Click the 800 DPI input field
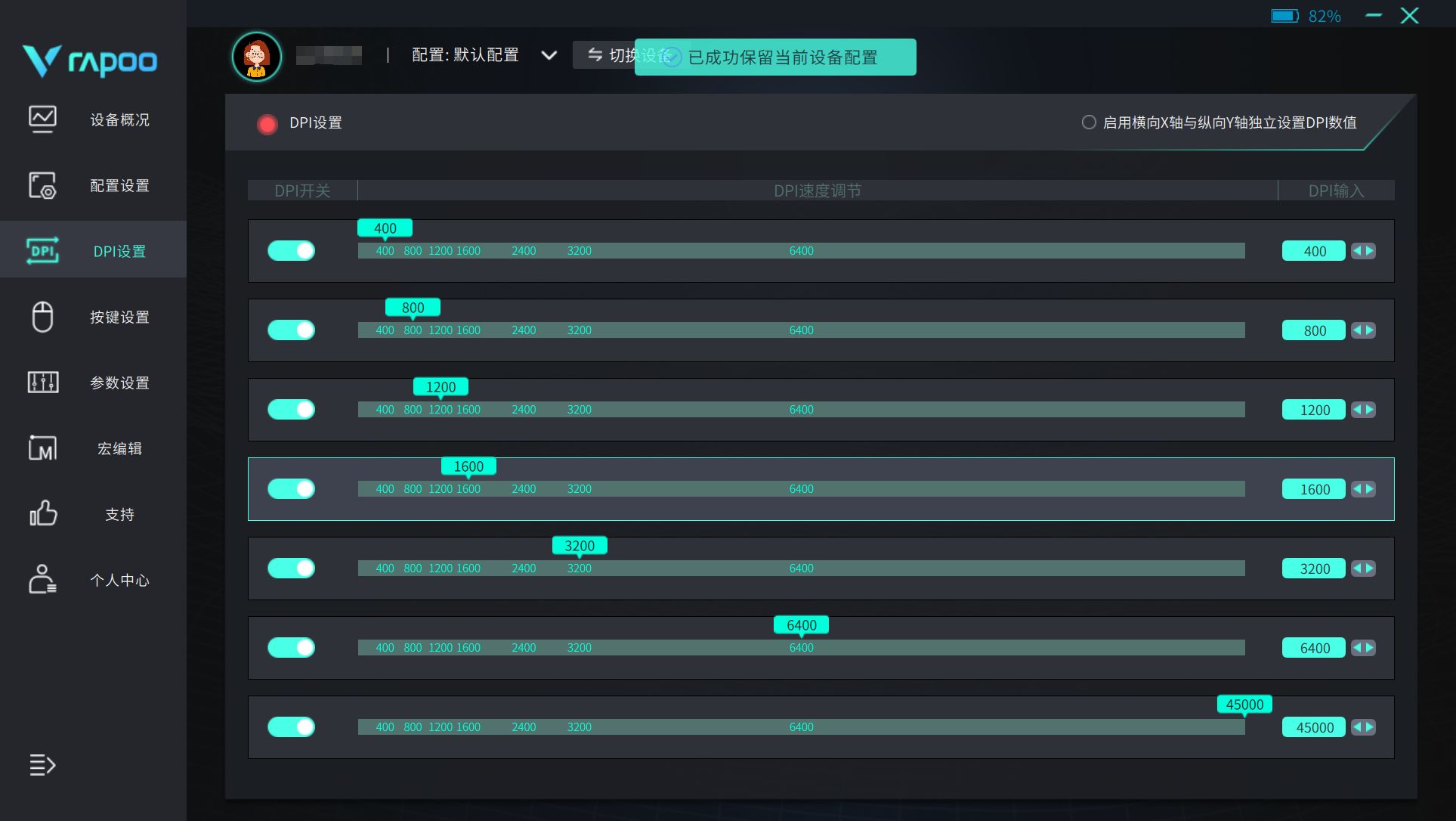This screenshot has width=1456, height=821. pyautogui.click(x=1313, y=330)
